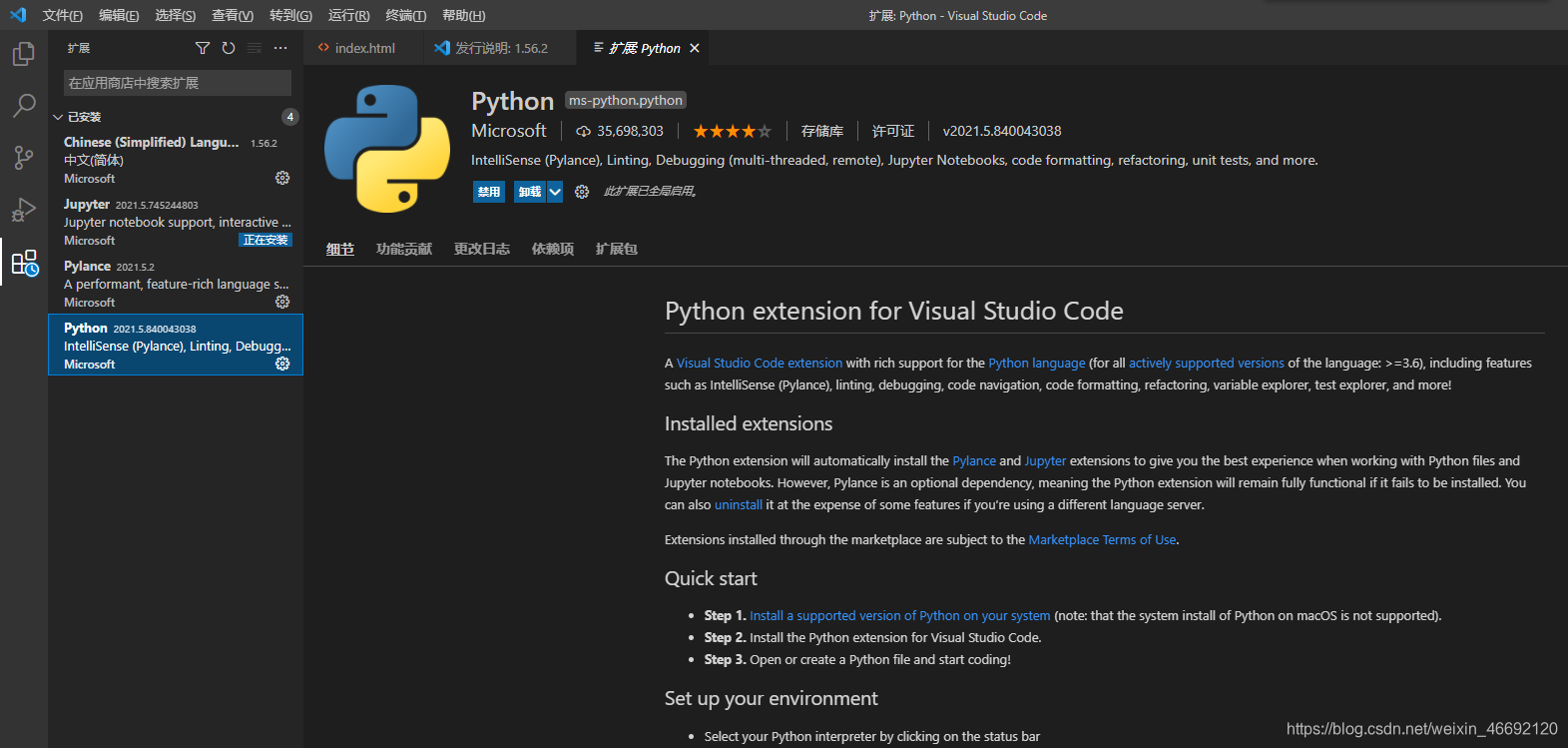Click the Microsoft publisher name in header

pos(509,131)
